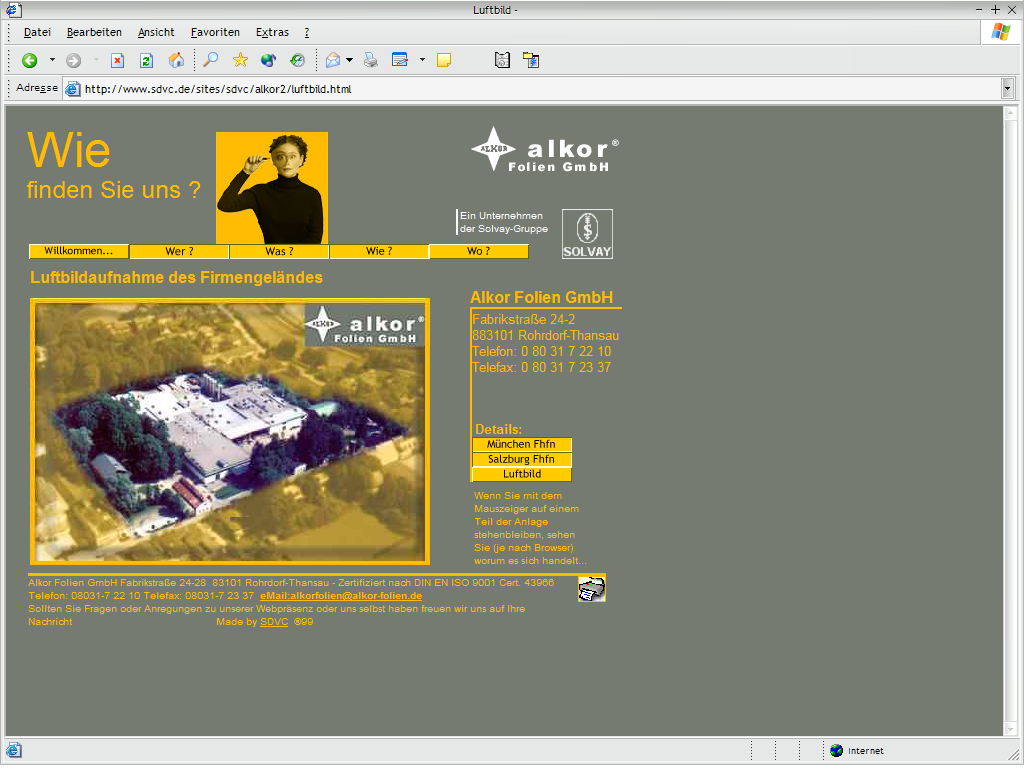Open the Mail envelope button
The height and width of the screenshot is (768, 1024).
coord(333,61)
